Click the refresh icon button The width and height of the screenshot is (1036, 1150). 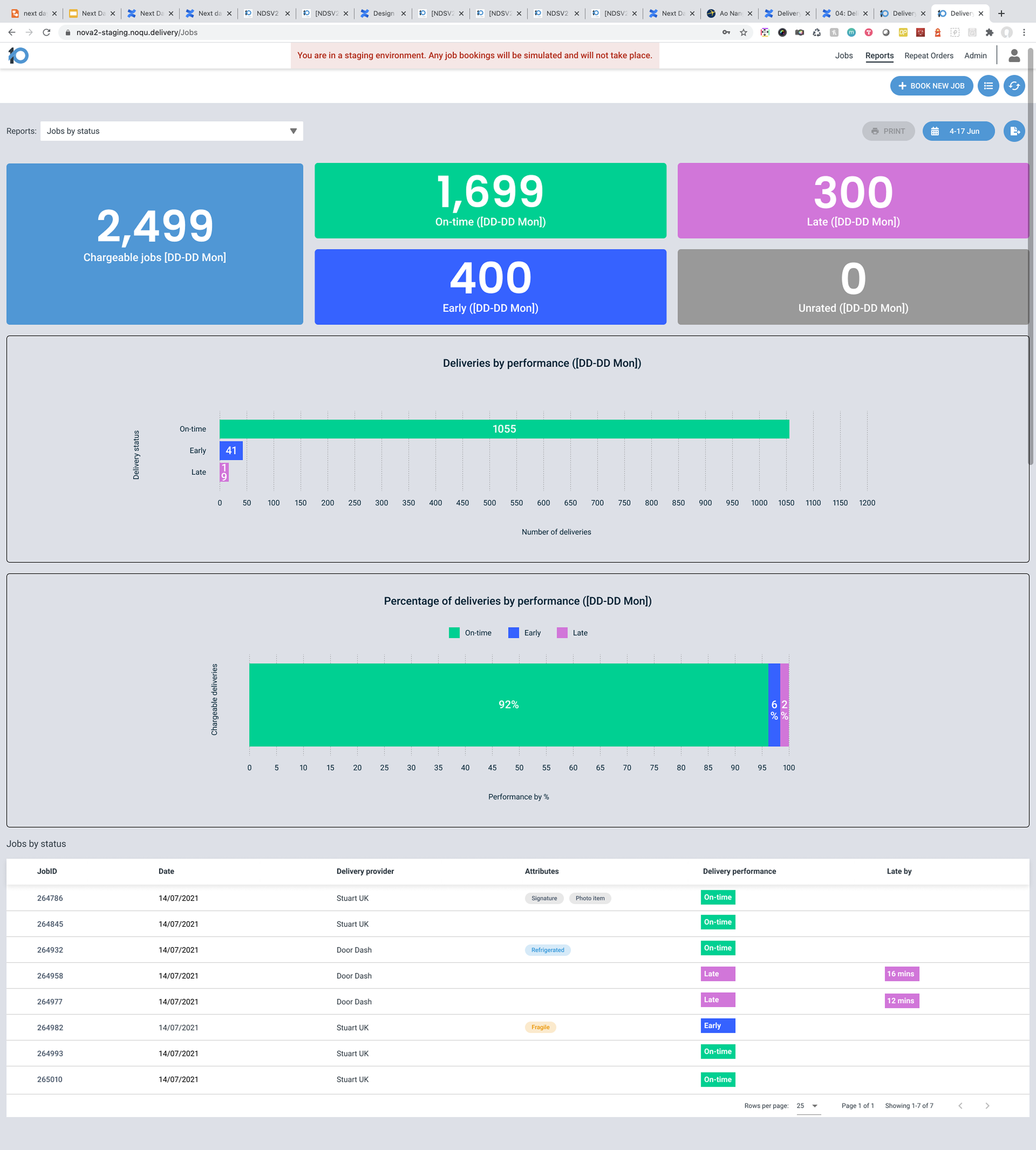(x=1014, y=86)
